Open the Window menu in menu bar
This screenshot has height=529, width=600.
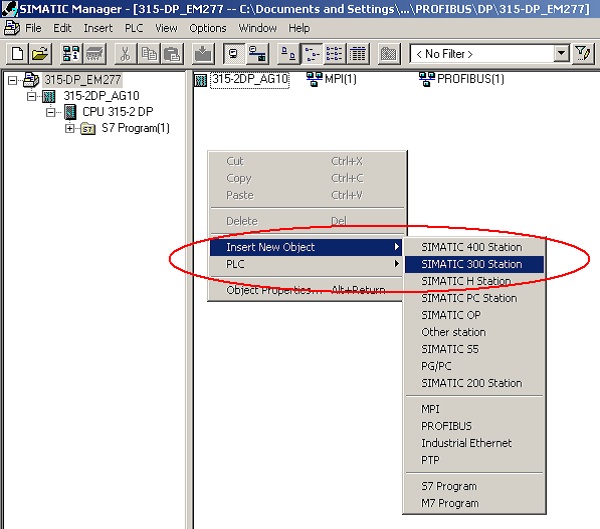click(257, 28)
